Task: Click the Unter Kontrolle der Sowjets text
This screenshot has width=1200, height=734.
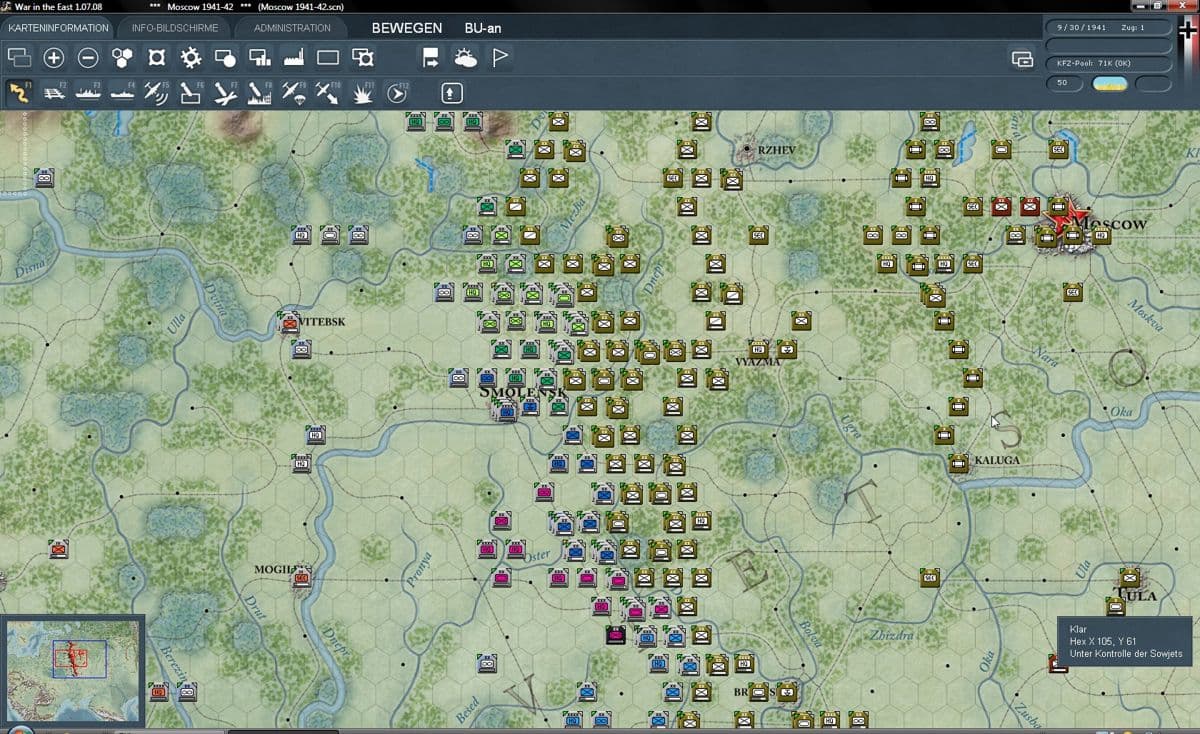Action: (1126, 654)
